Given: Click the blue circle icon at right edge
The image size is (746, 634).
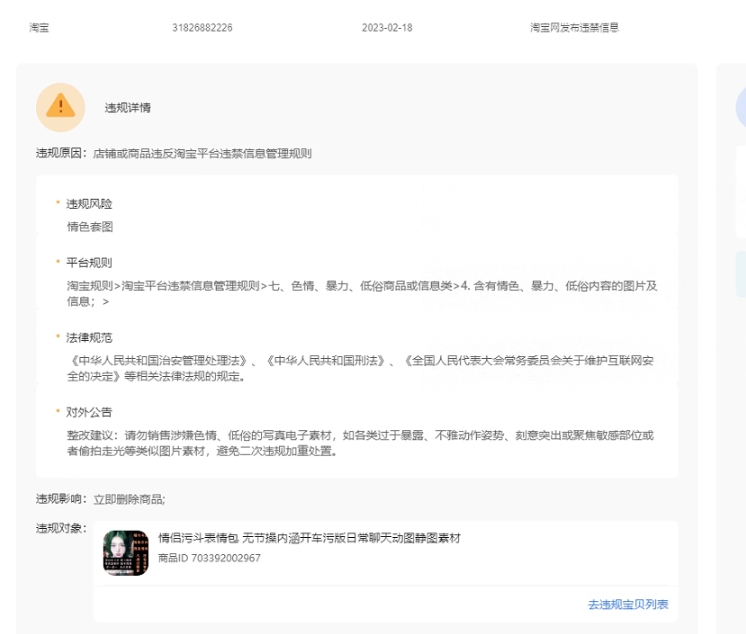Looking at the screenshot, I should (x=740, y=107).
